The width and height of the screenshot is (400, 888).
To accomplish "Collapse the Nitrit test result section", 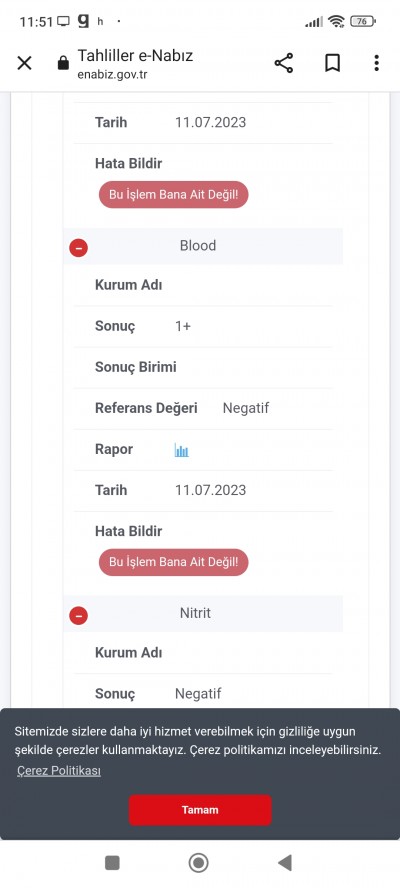I will coord(78,615).
